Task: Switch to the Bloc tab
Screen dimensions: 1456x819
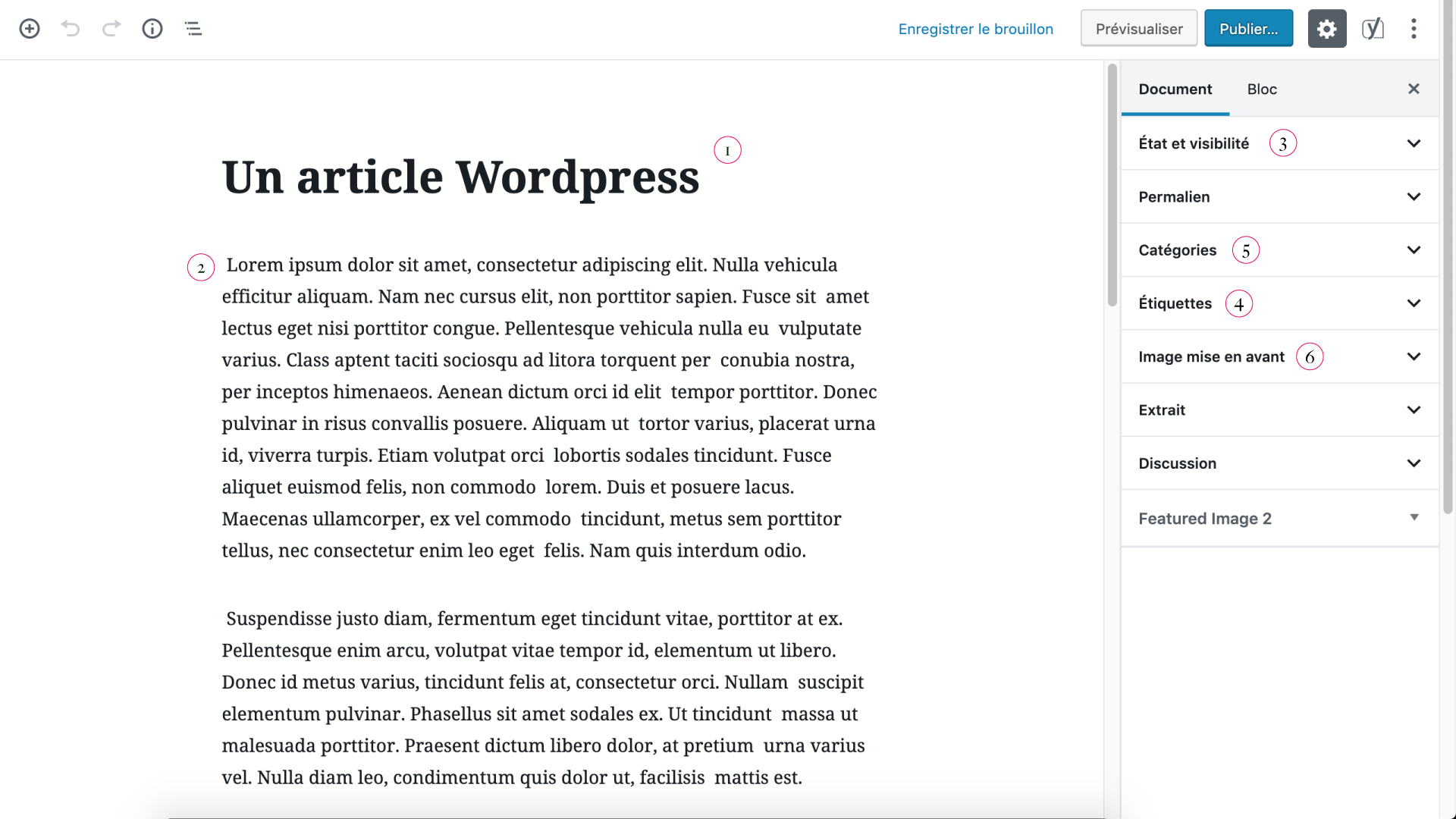Action: point(1262,89)
